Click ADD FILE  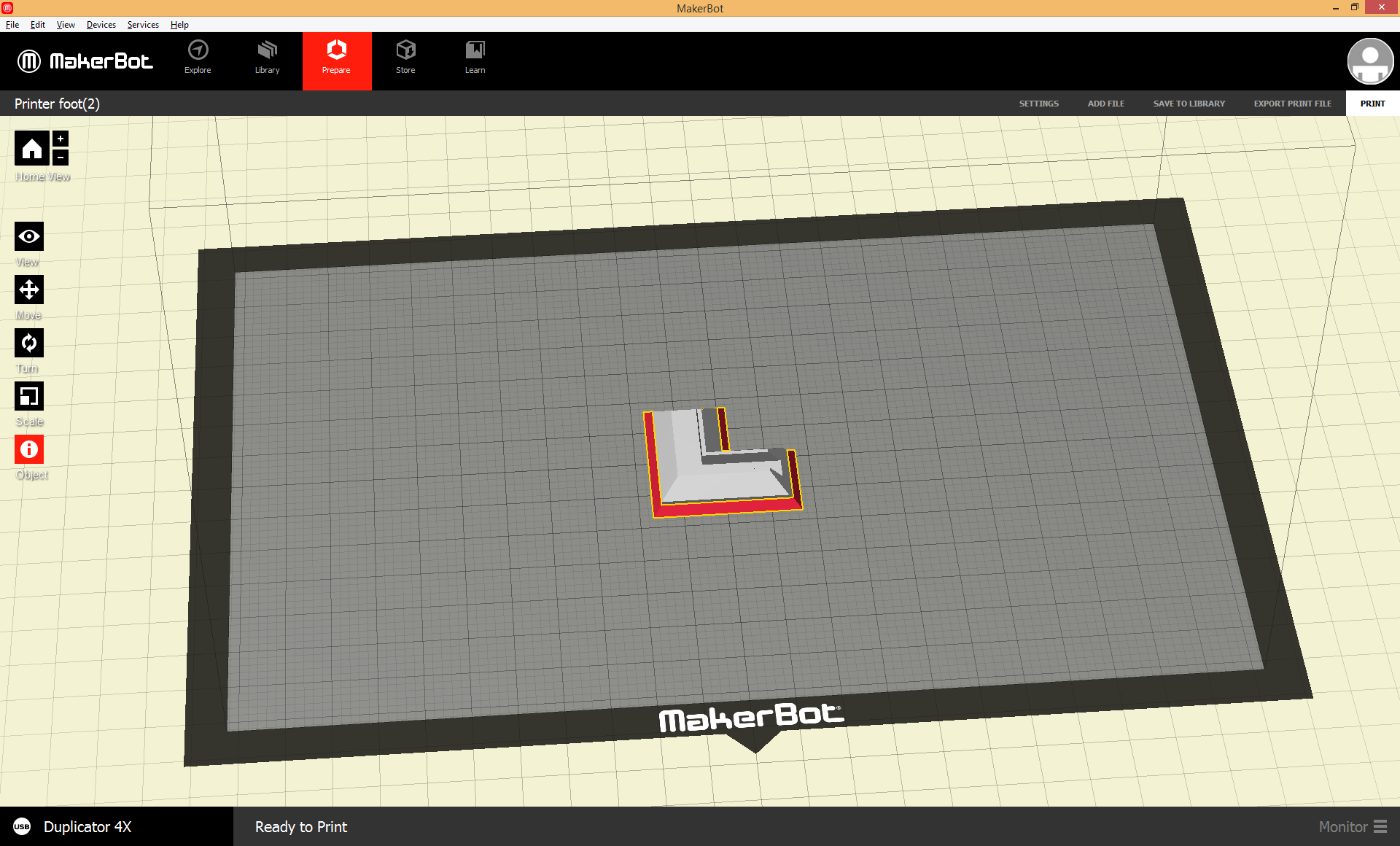coord(1106,104)
